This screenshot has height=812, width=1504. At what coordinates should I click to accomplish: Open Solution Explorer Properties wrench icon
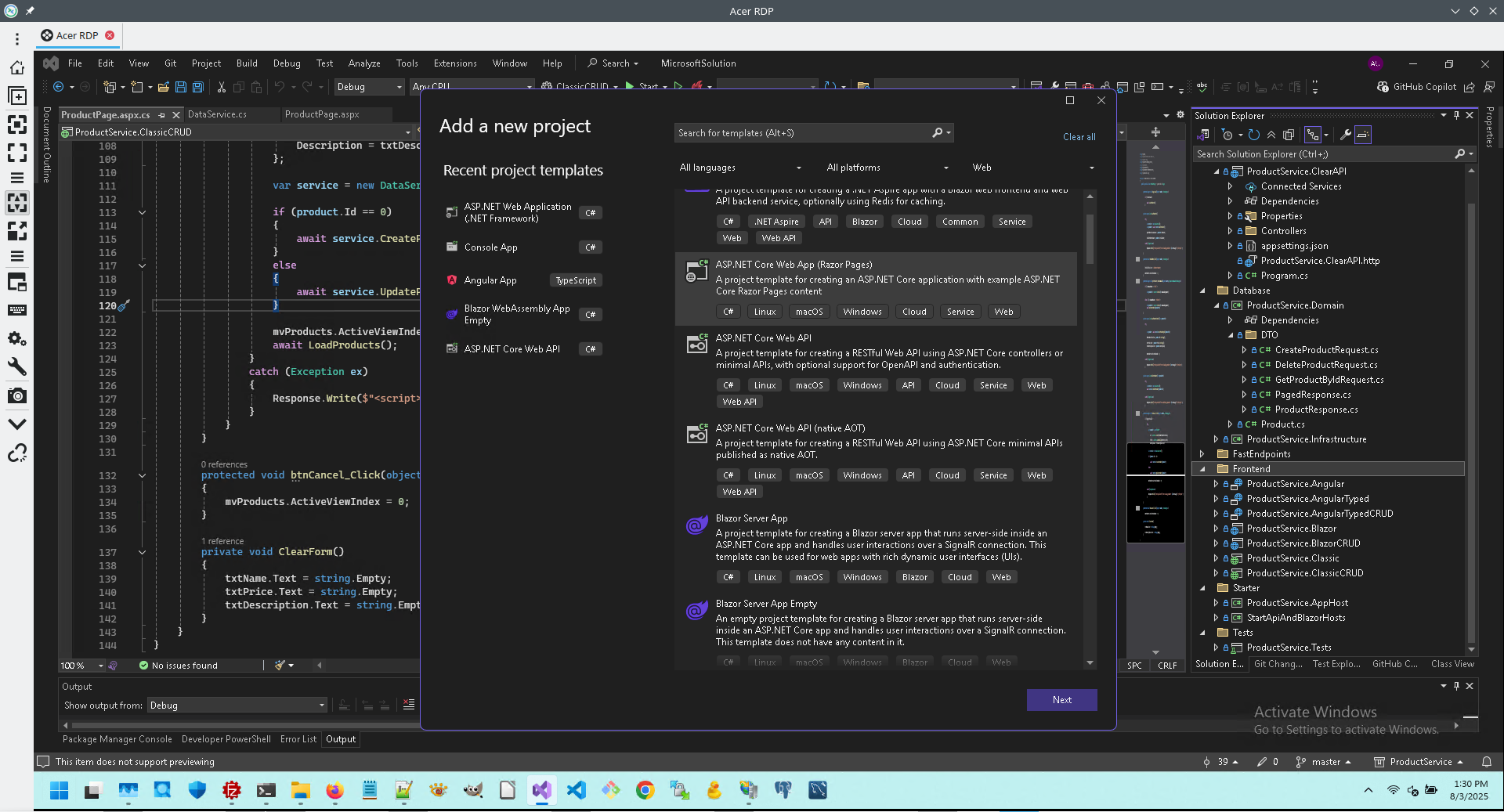(x=1345, y=135)
